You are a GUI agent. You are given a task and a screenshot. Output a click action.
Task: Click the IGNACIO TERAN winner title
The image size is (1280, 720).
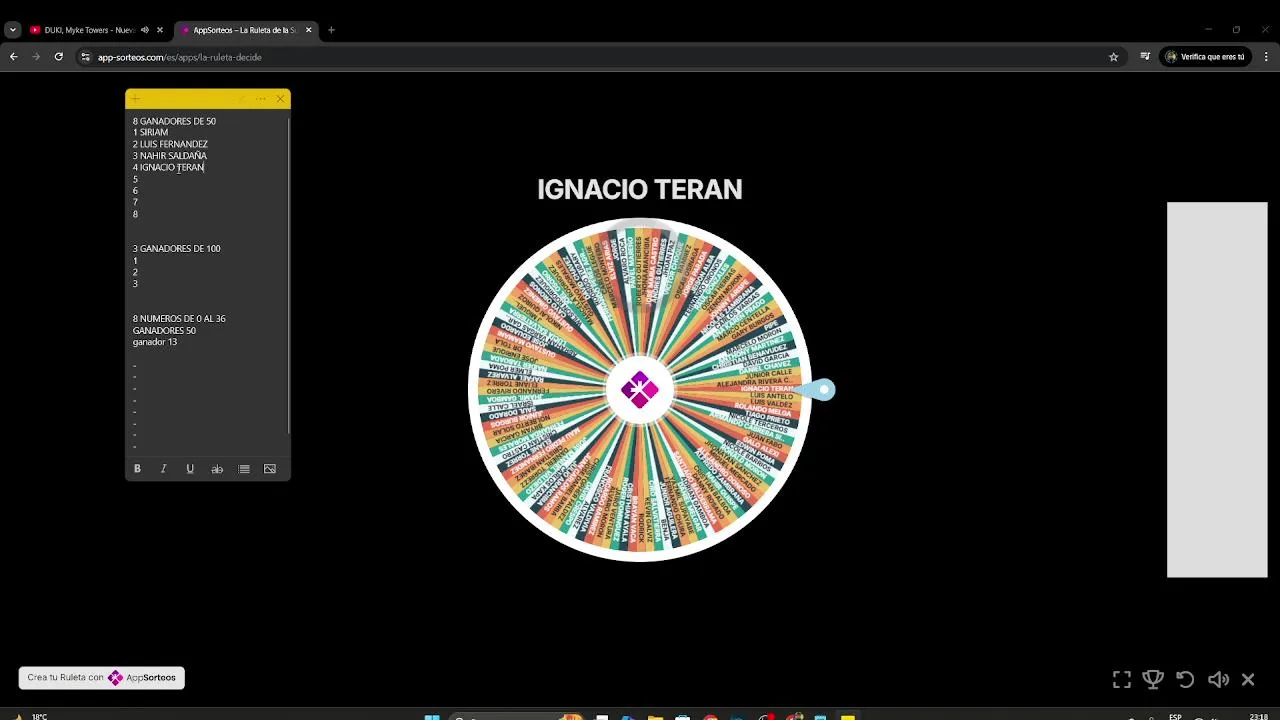(x=640, y=190)
